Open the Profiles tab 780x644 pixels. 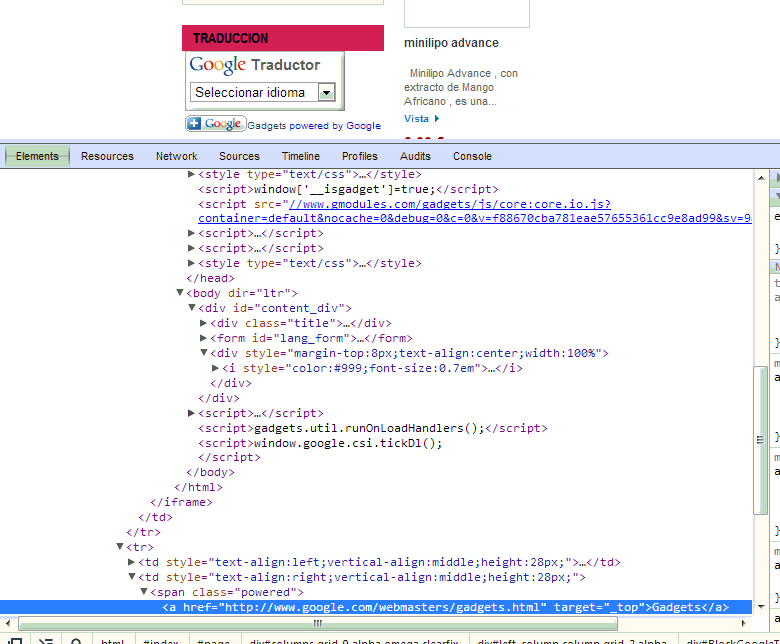[x=360, y=156]
